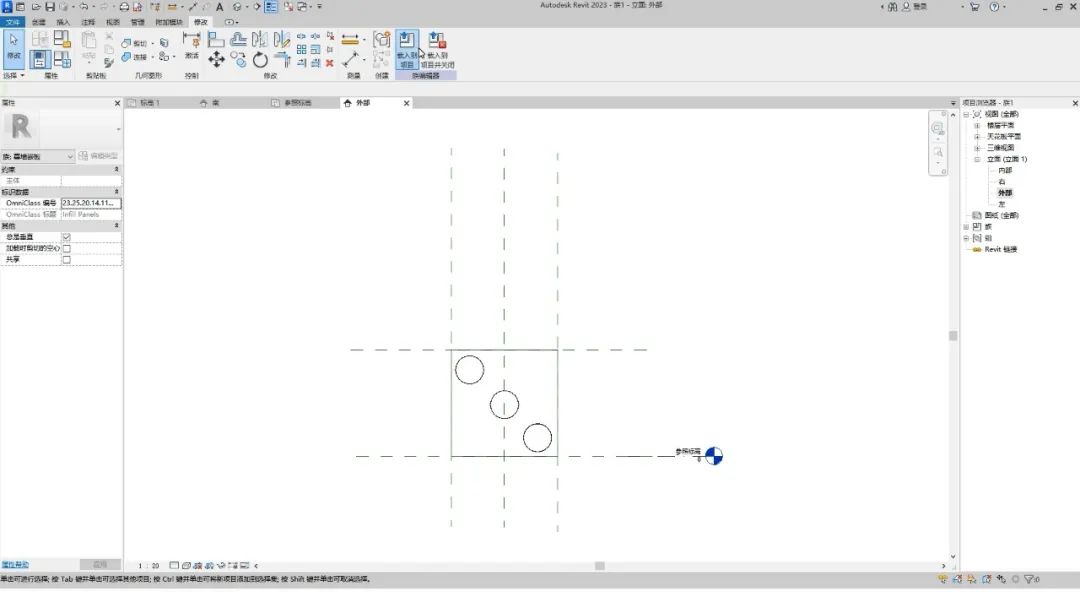Screen dimensions: 1080x608
Task: Open the Select panel dropdown
Action: [14, 76]
